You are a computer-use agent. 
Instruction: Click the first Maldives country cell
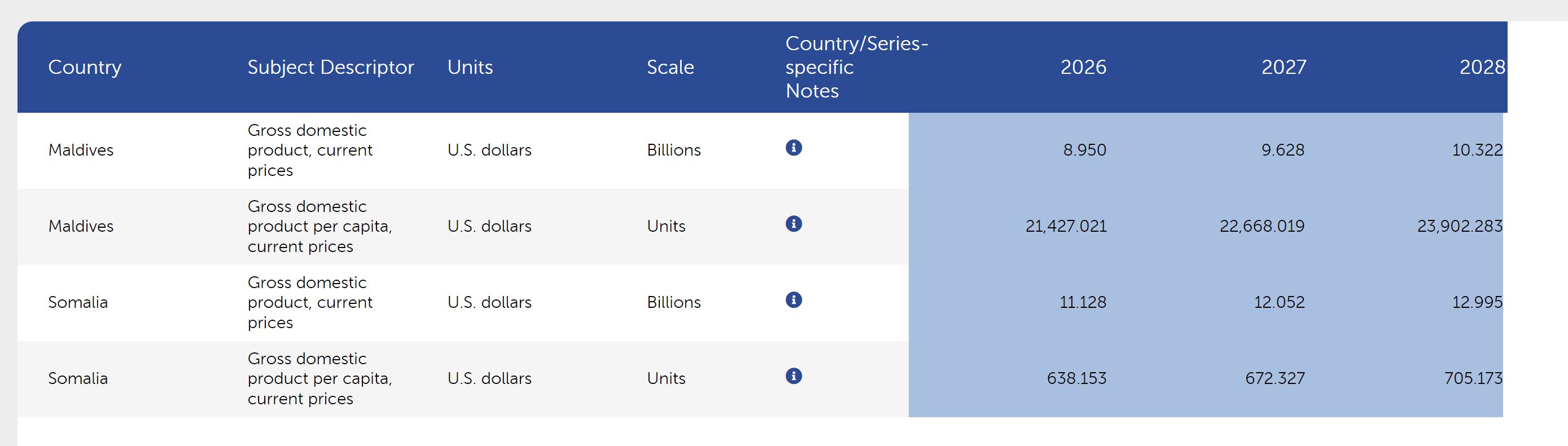81,151
